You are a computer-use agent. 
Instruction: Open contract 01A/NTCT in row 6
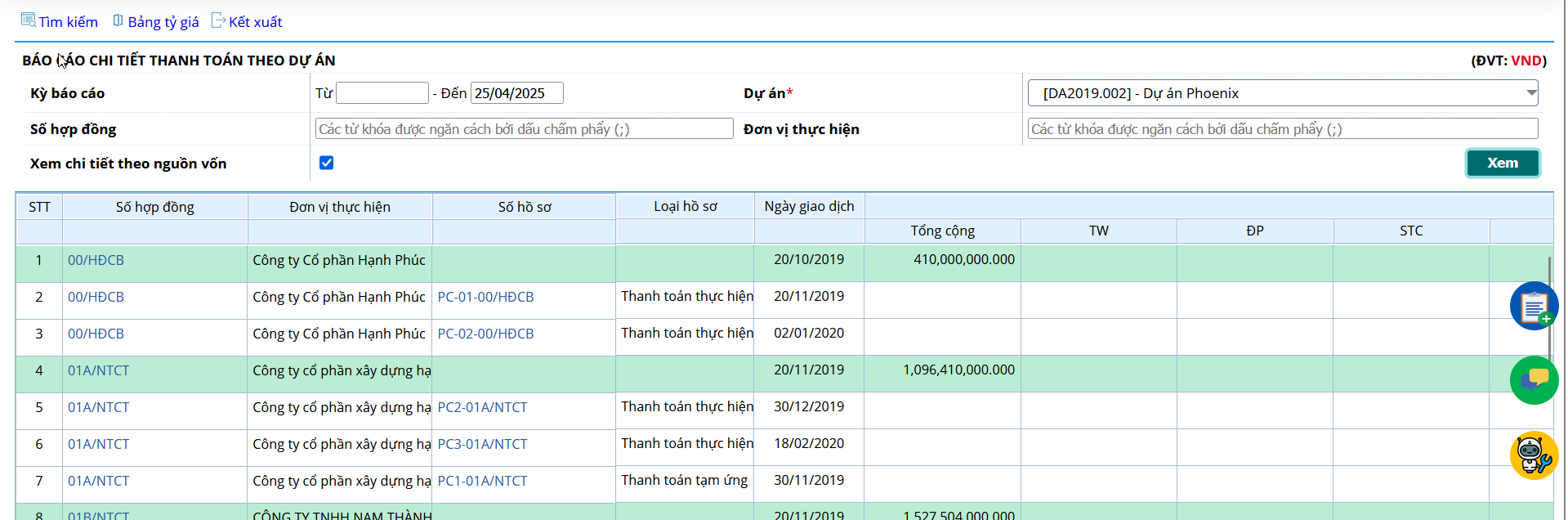(98, 444)
